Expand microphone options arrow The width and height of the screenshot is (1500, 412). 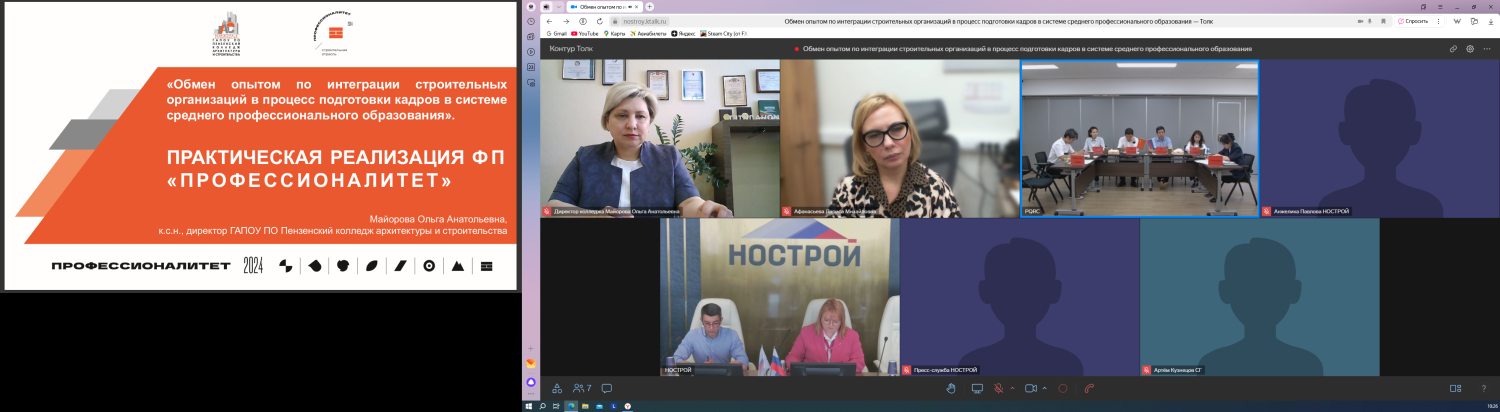tap(1012, 388)
